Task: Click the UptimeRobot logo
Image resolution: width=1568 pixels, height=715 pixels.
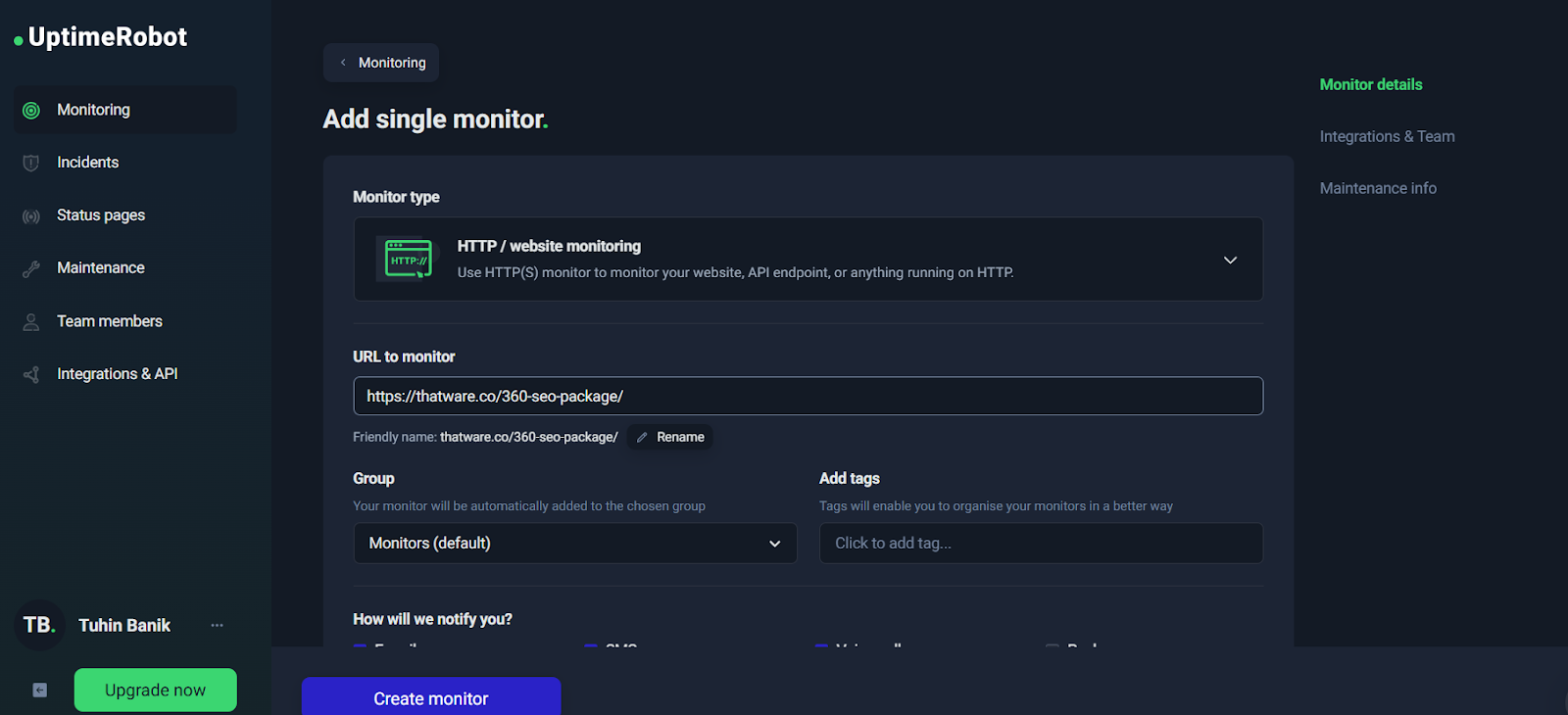Action: (x=101, y=37)
